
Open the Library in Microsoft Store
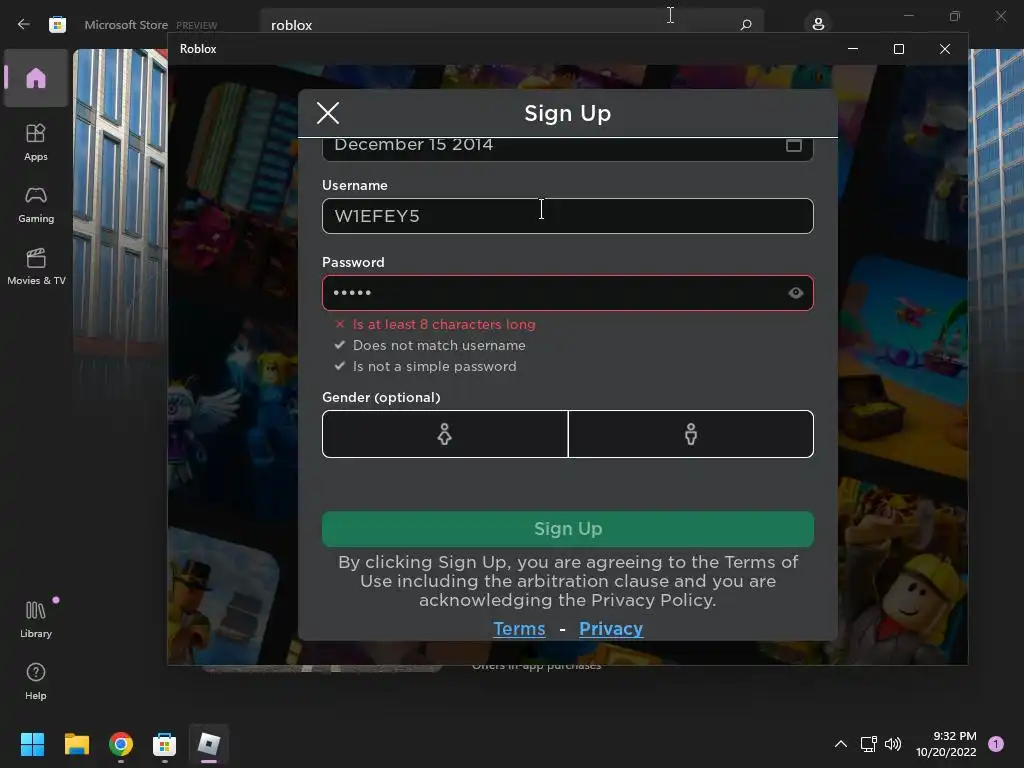(x=36, y=619)
